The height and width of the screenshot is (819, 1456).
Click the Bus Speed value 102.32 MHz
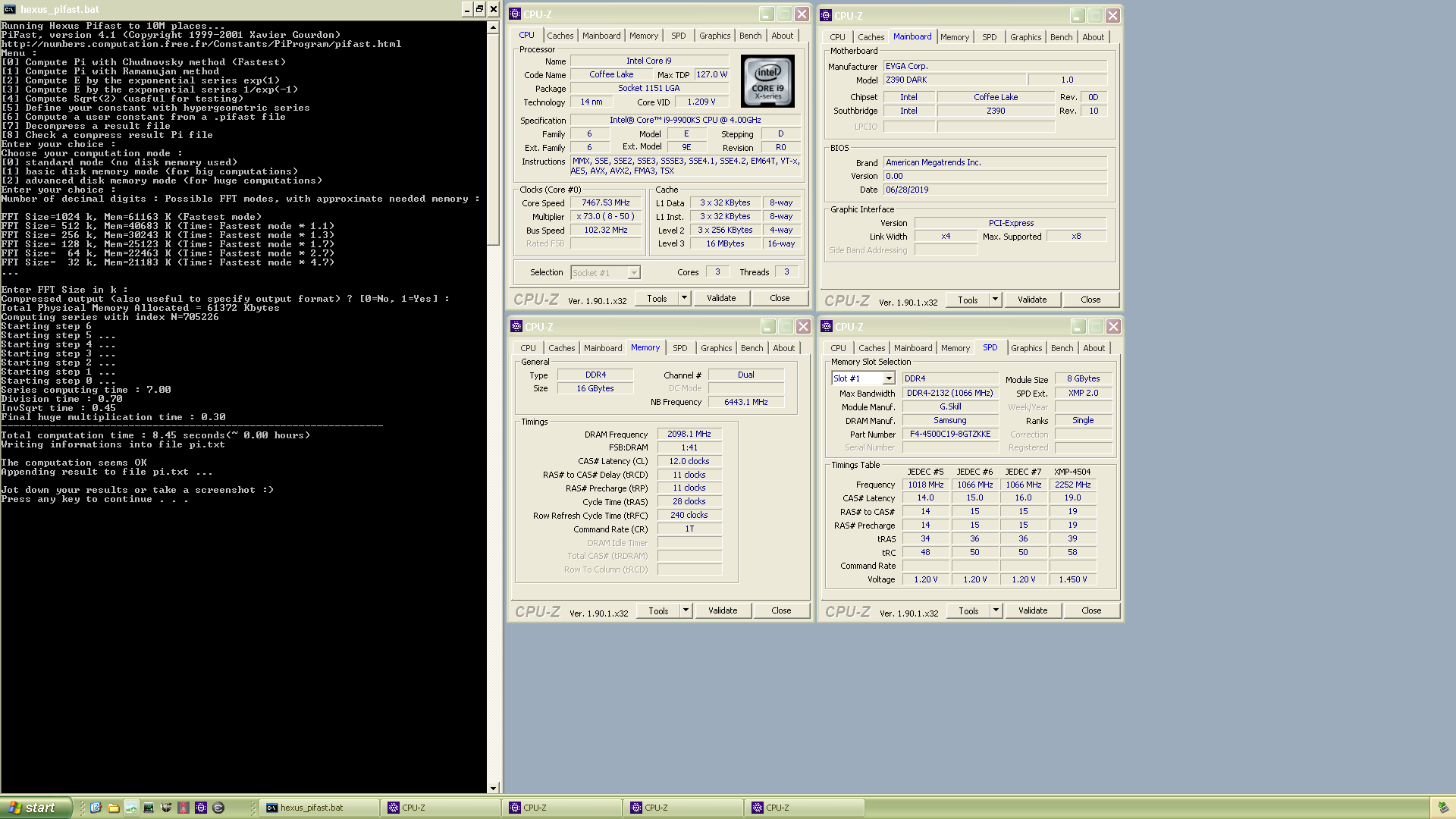(605, 231)
